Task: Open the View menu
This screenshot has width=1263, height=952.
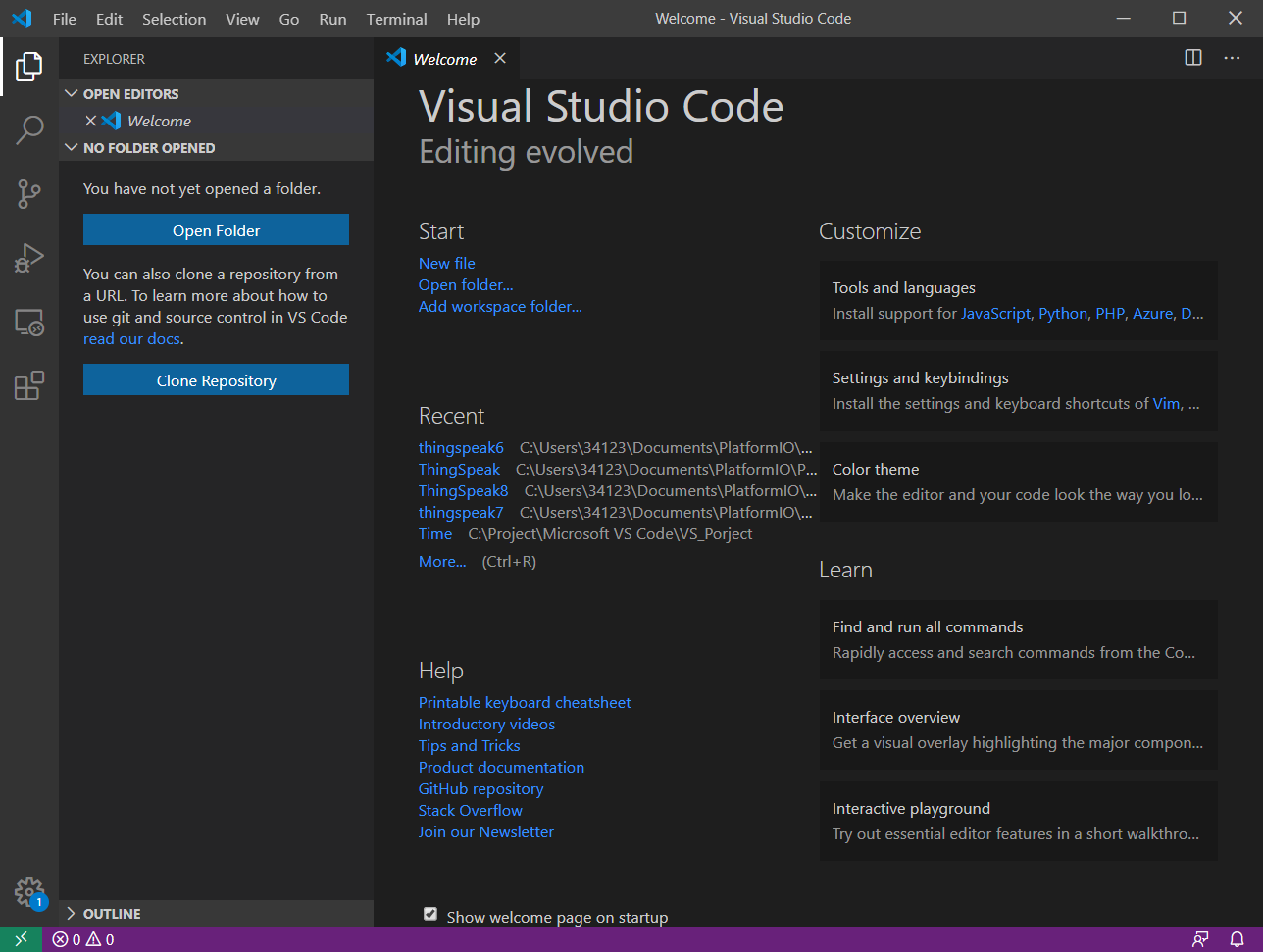Action: 242,19
